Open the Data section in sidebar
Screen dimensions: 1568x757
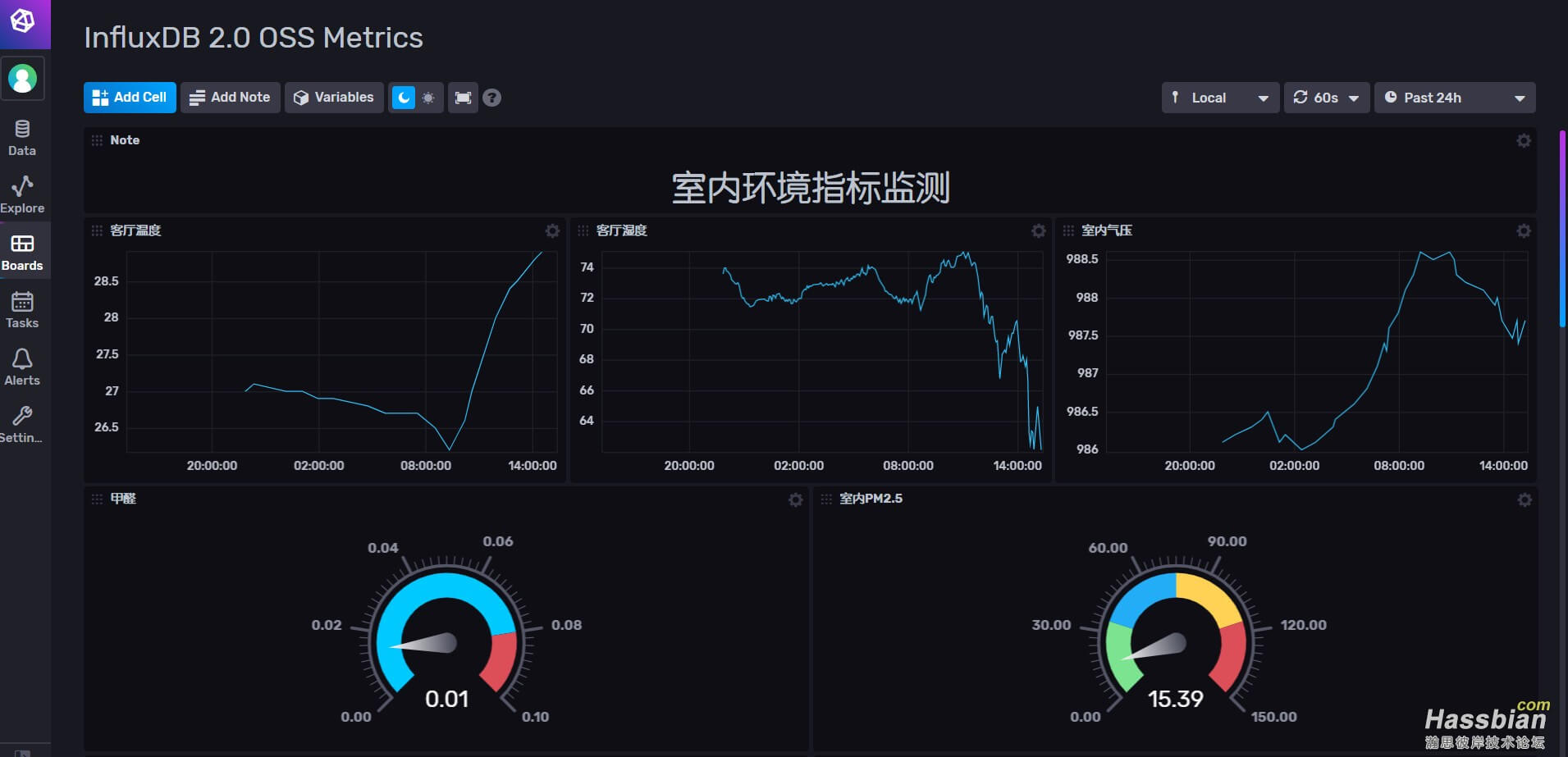(x=22, y=139)
